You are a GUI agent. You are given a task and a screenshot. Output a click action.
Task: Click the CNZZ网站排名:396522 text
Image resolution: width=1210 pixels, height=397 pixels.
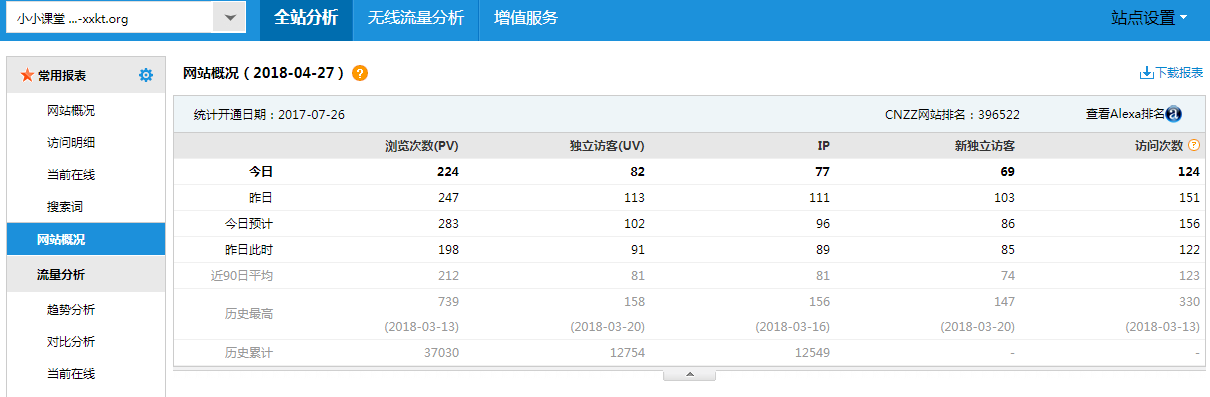point(952,115)
